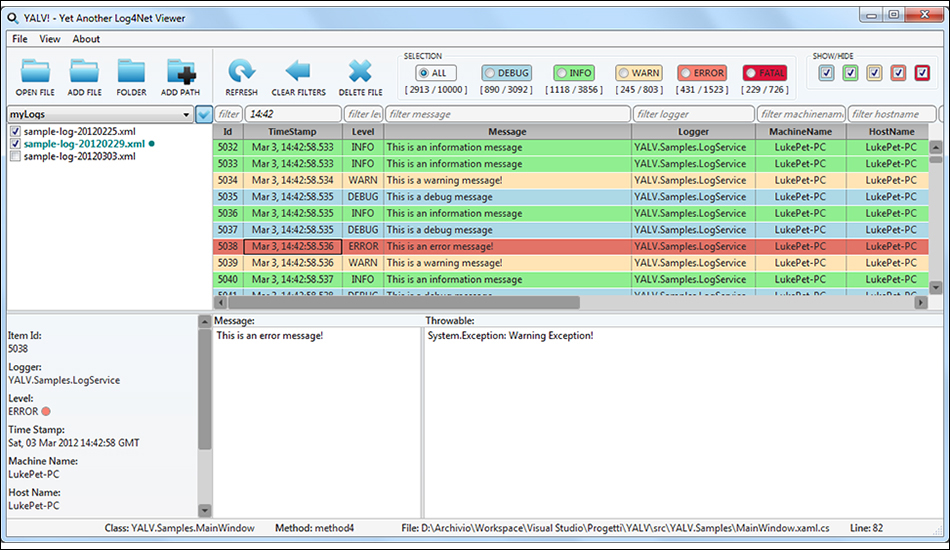Click the green dot beside sample-log-20120229.xml
The height and width of the screenshot is (550, 950).
point(151,144)
